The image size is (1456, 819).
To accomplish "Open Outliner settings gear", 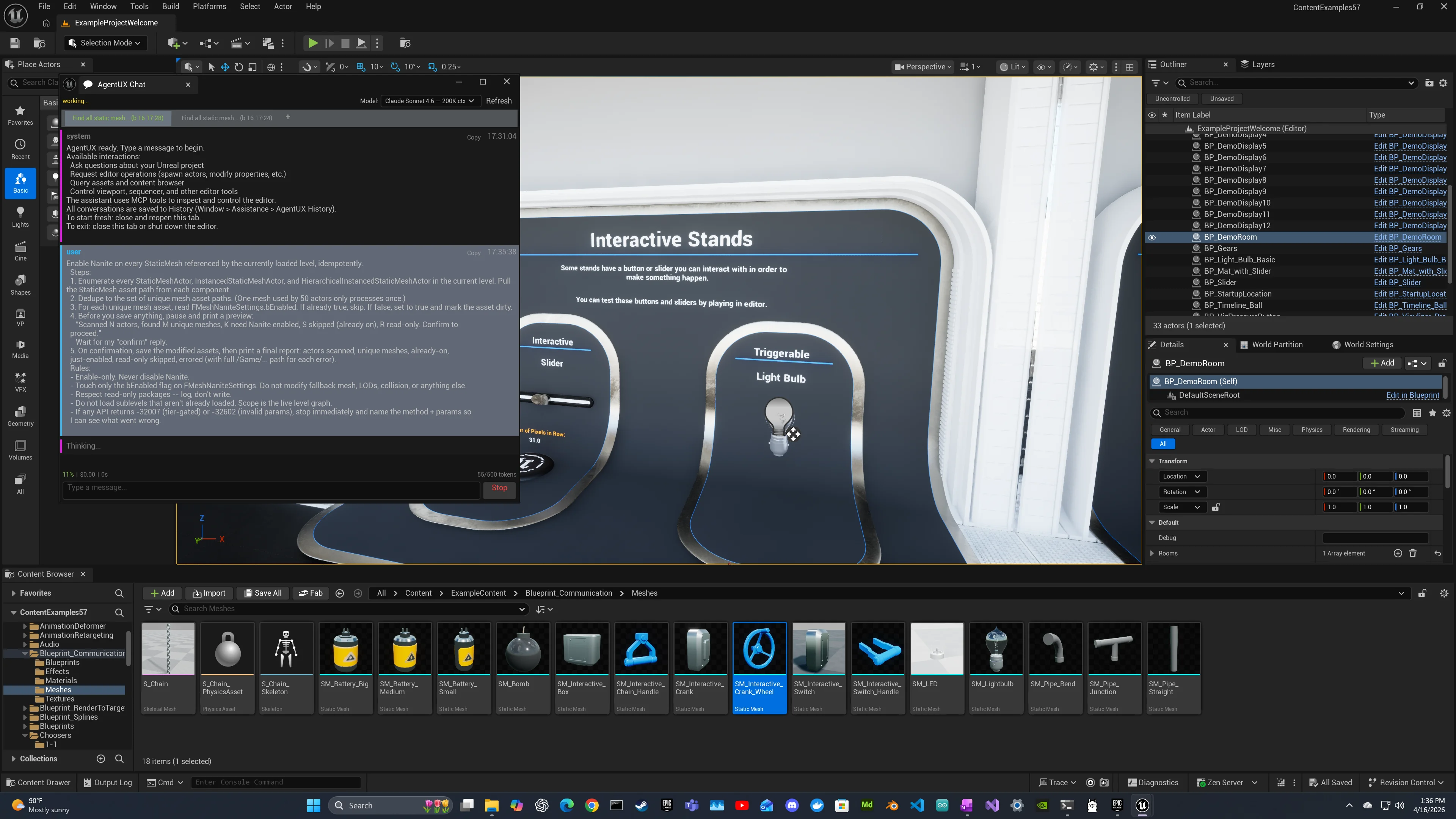I will click(x=1443, y=83).
